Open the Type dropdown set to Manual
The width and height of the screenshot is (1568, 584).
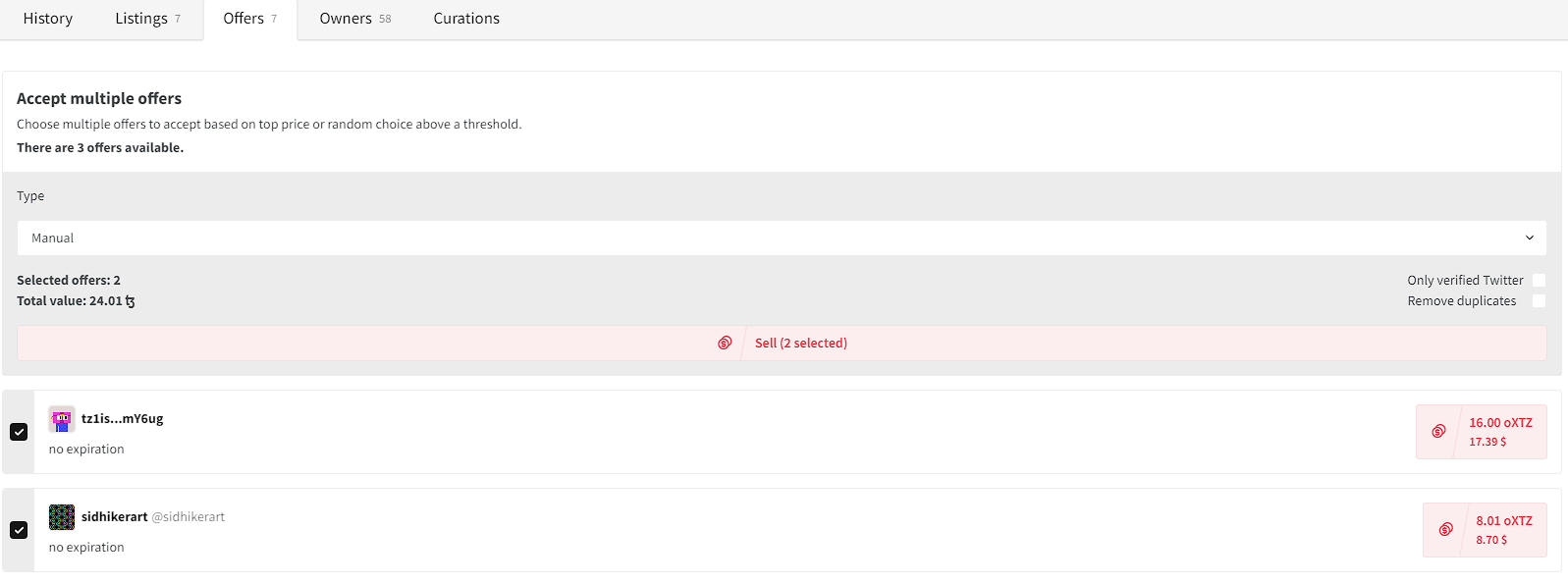781,239
